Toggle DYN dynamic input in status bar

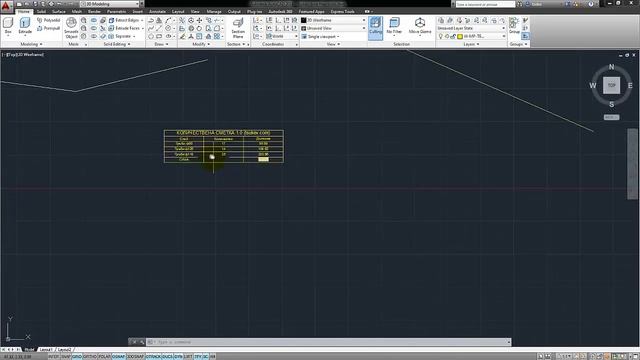(x=178, y=356)
